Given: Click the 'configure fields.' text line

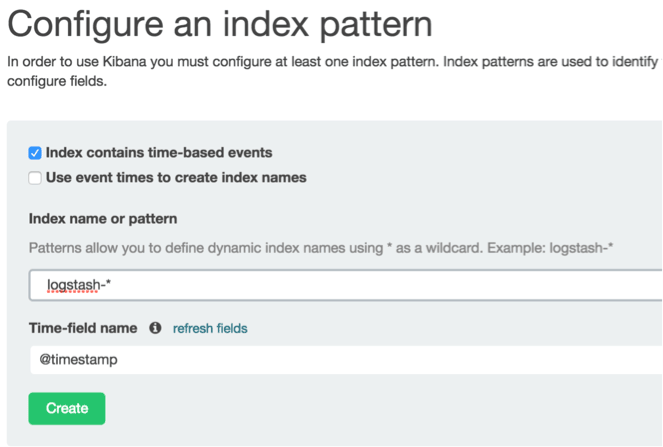Looking at the screenshot, I should pos(57,81).
